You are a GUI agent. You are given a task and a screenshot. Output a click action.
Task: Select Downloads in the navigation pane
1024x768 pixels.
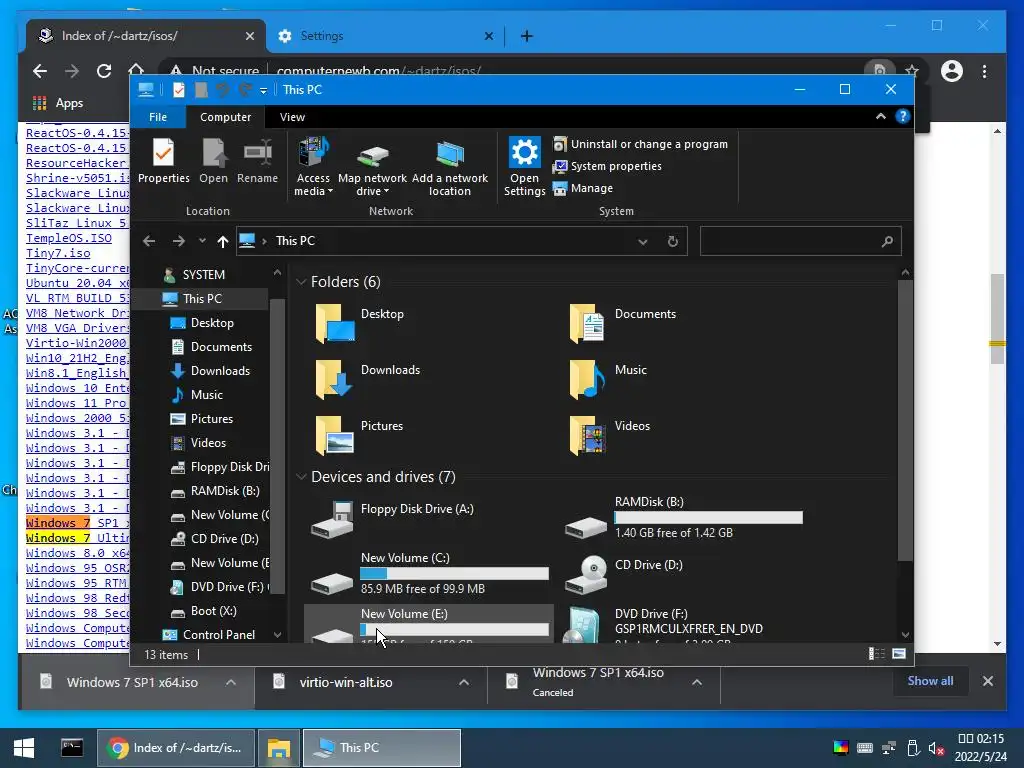[220, 371]
